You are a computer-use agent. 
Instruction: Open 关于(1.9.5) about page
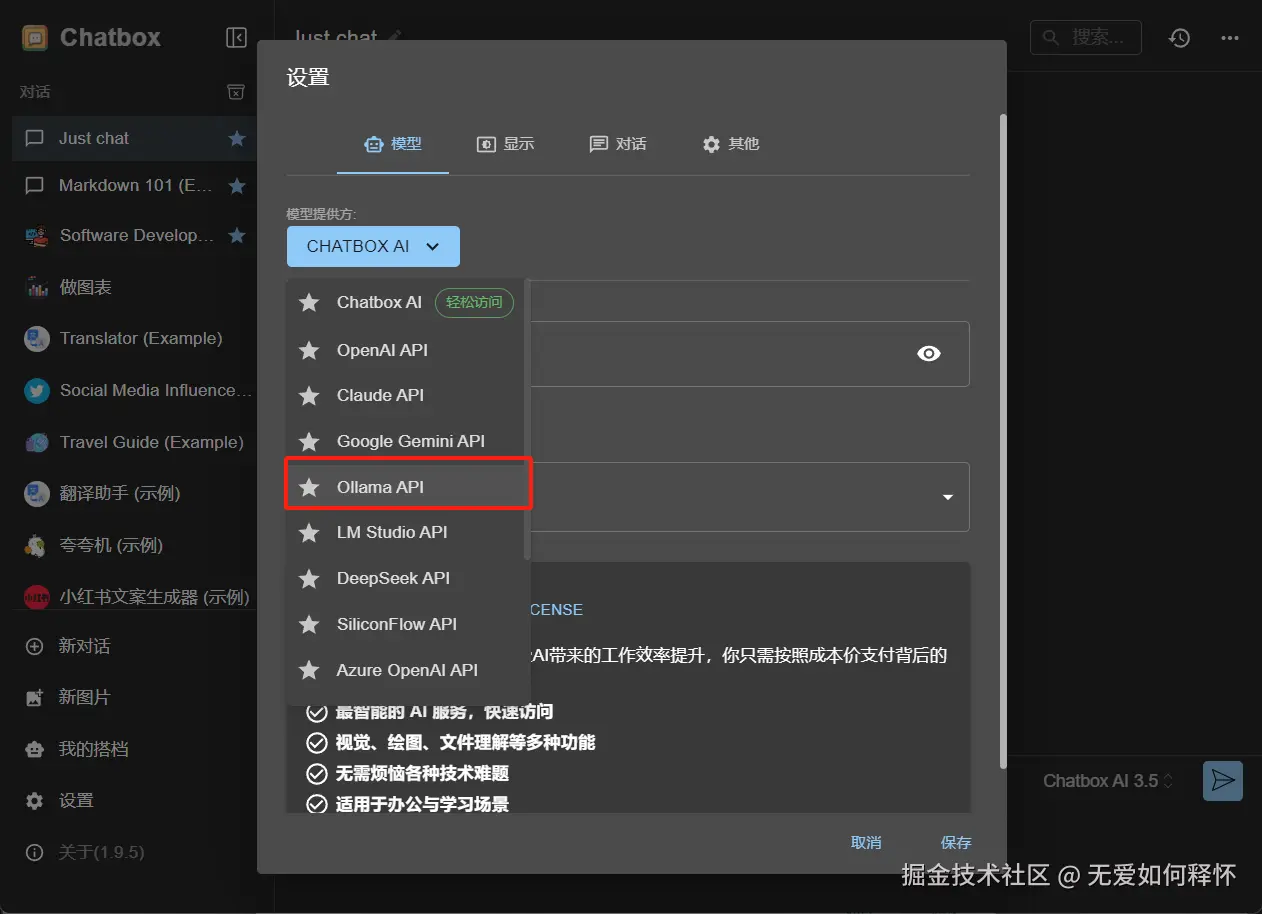[x=134, y=852]
